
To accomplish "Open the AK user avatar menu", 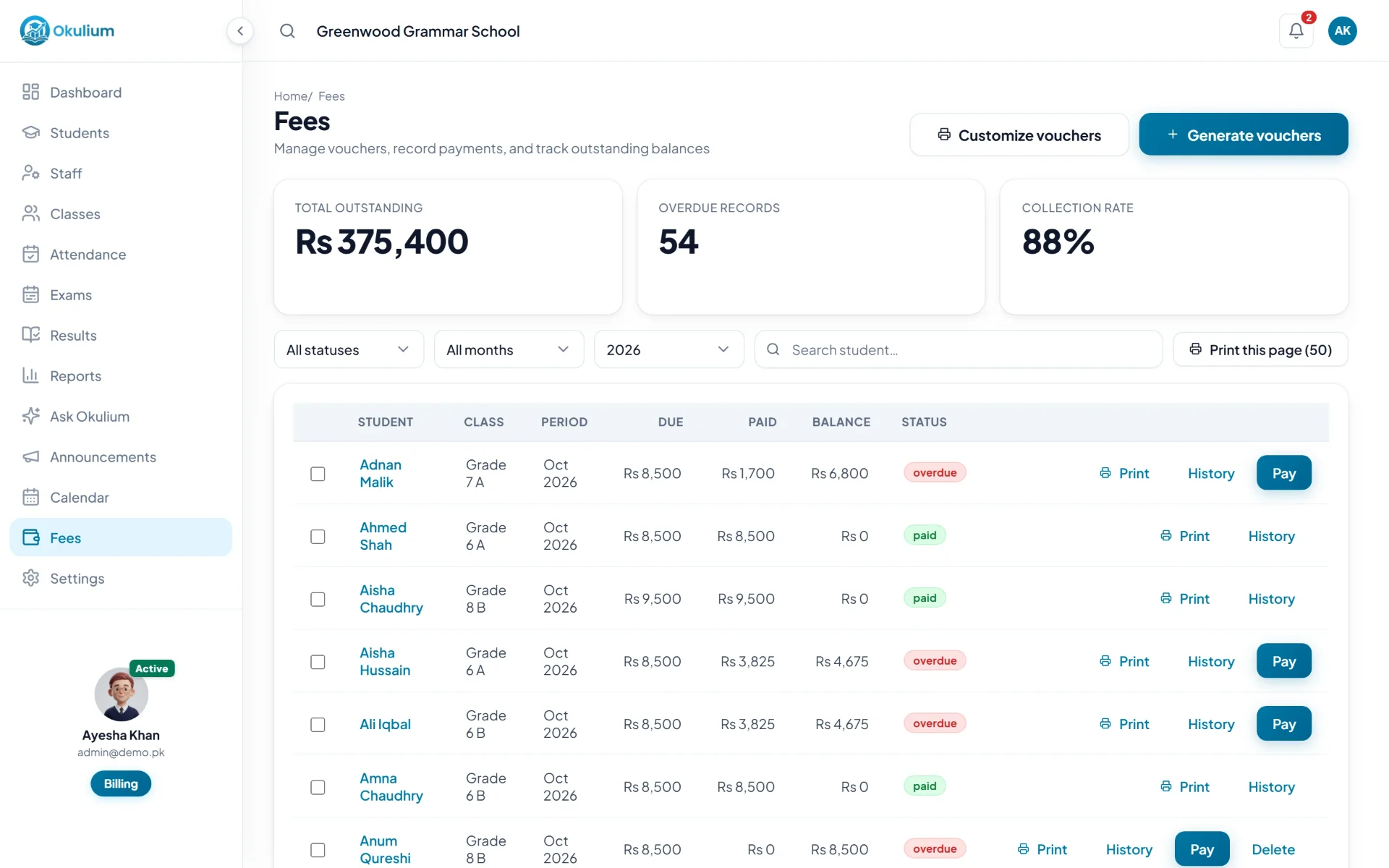I will coord(1342,31).
